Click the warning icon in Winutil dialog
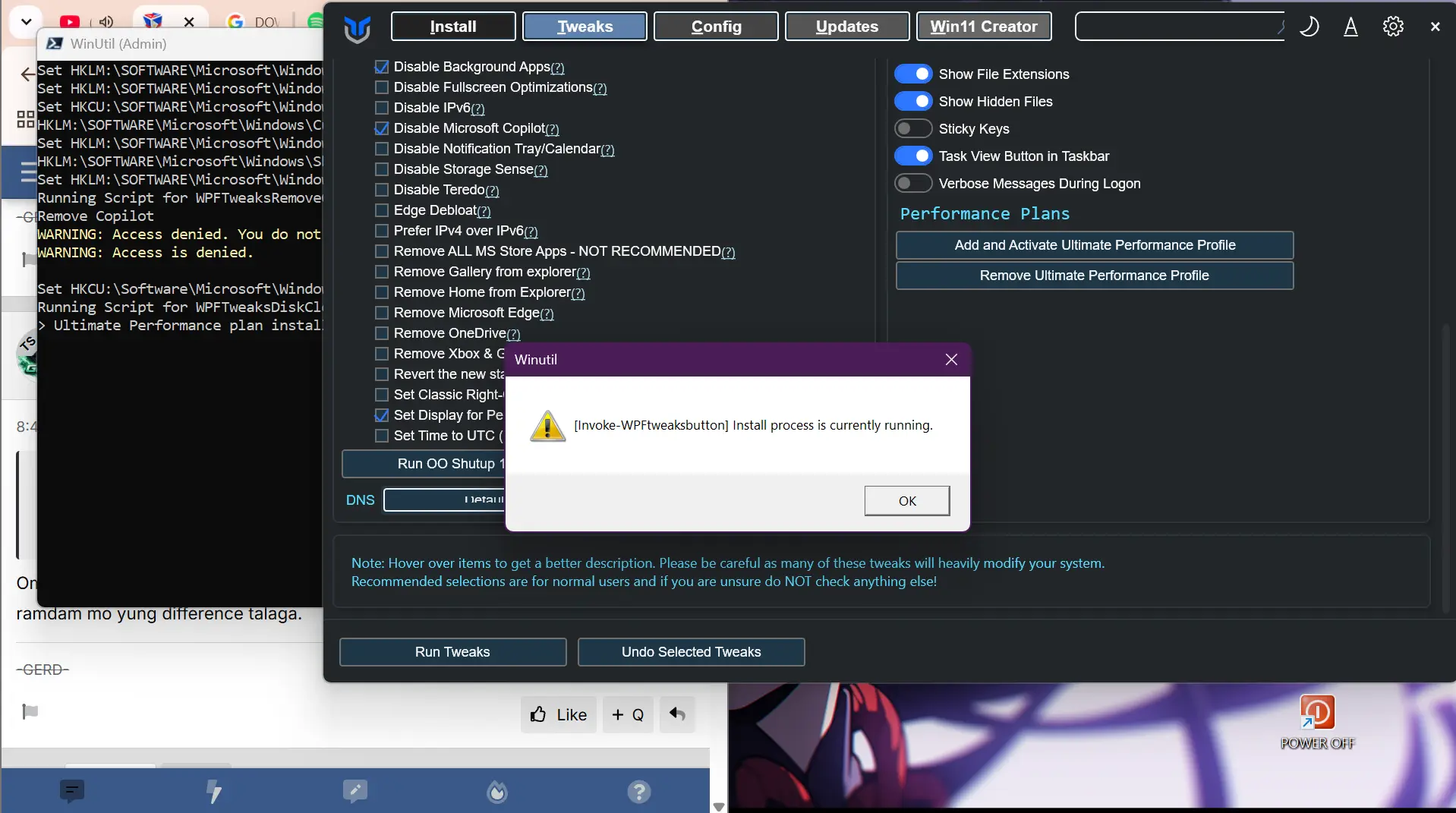The image size is (1456, 813). (x=547, y=426)
